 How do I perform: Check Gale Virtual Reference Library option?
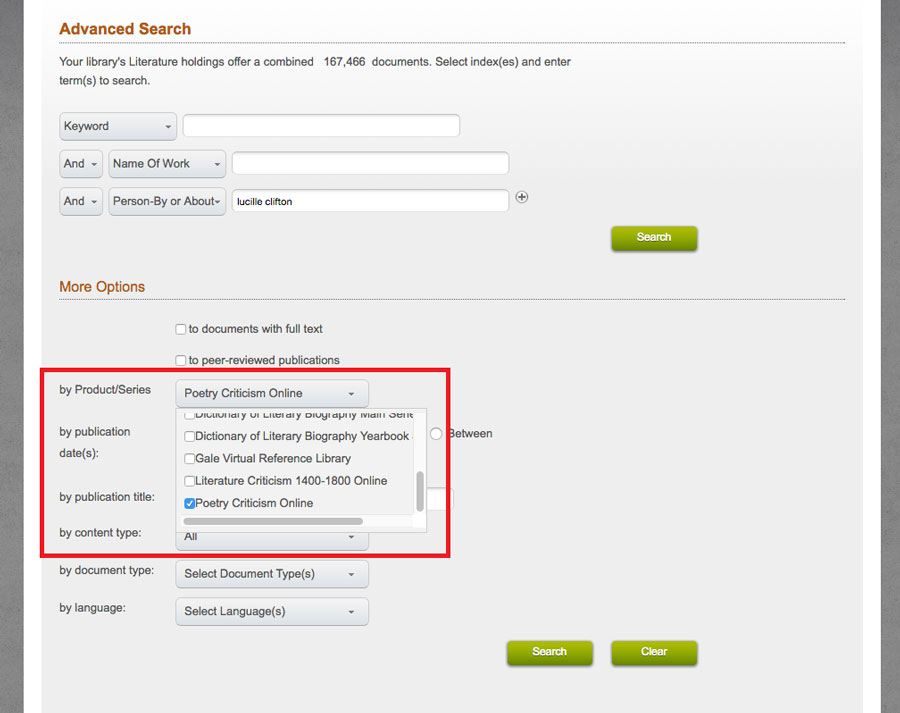point(190,459)
